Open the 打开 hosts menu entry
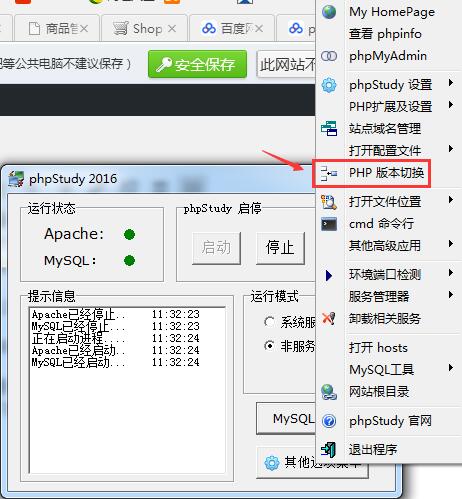 pos(378,348)
